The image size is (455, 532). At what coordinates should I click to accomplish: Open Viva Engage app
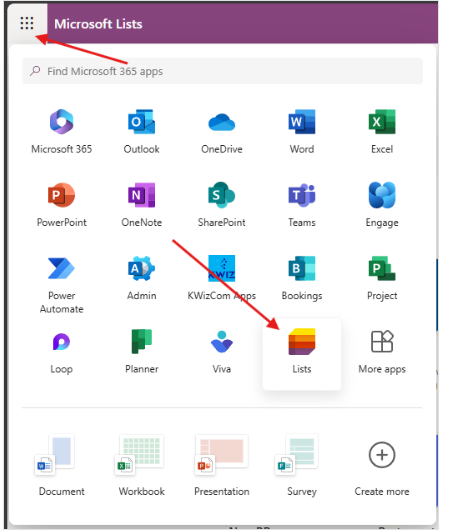[x=382, y=205]
